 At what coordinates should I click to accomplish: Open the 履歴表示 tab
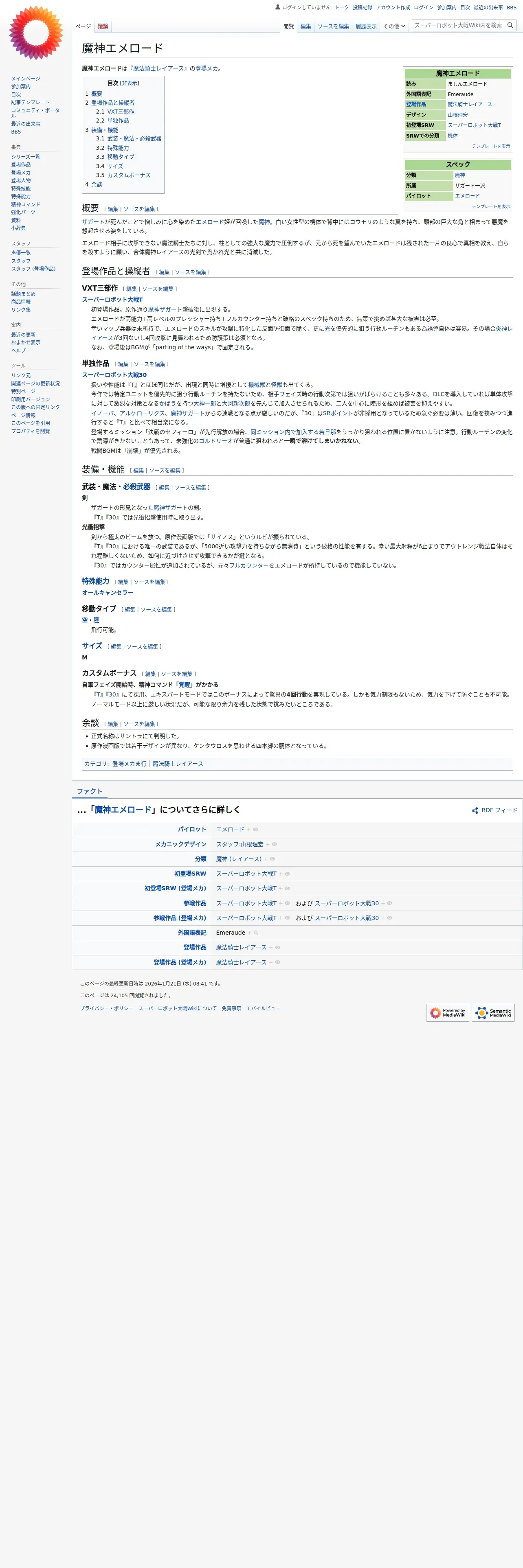click(x=366, y=26)
